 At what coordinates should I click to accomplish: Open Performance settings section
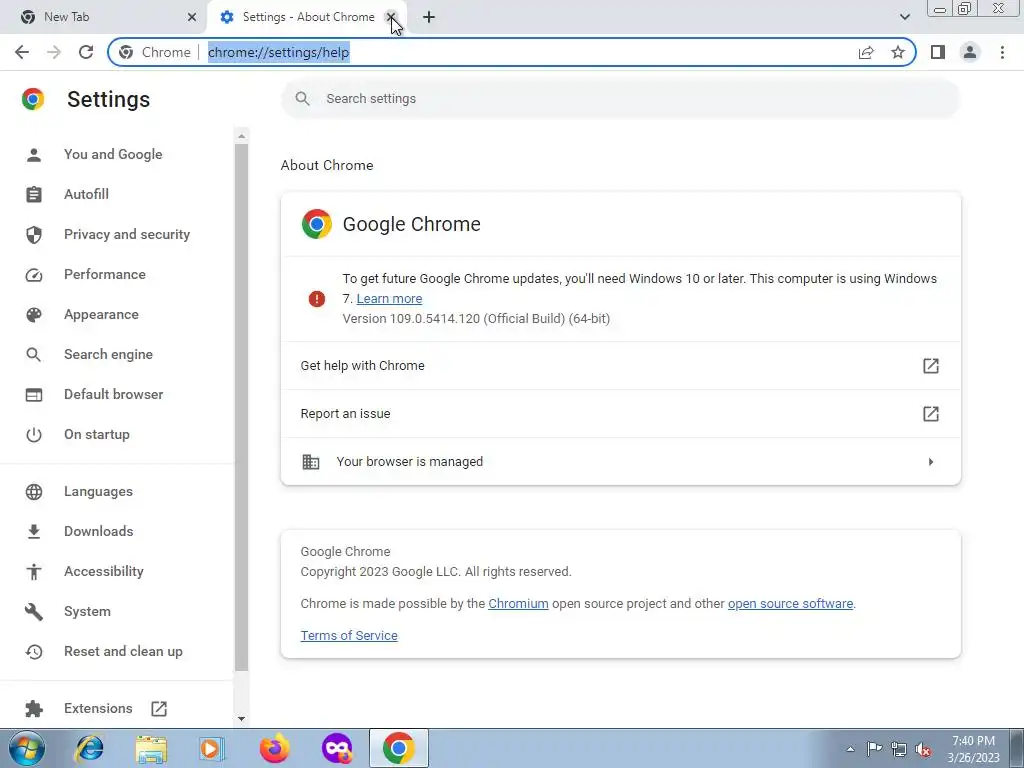coord(104,274)
